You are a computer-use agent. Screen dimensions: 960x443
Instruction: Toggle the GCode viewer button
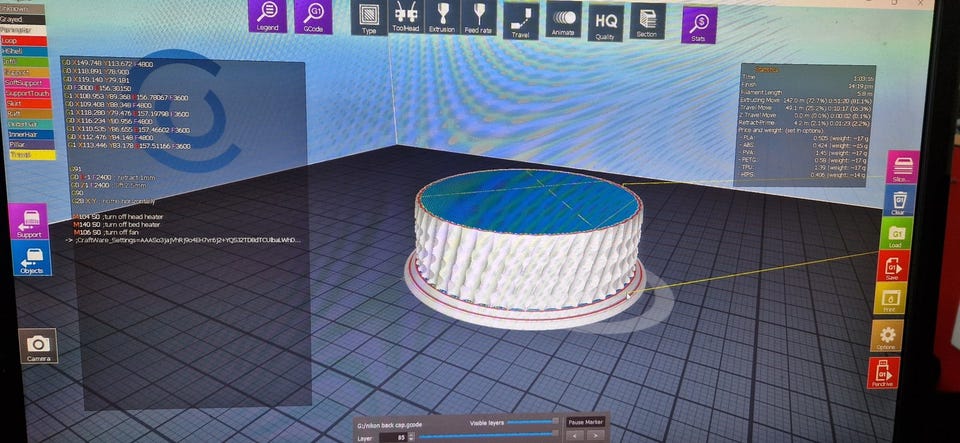click(x=313, y=17)
